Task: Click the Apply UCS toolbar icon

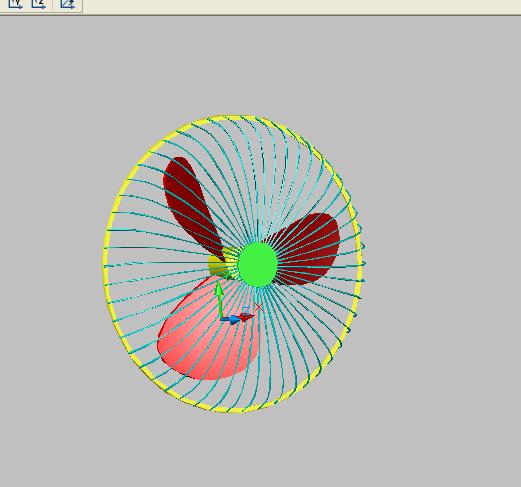Action: 68,4
